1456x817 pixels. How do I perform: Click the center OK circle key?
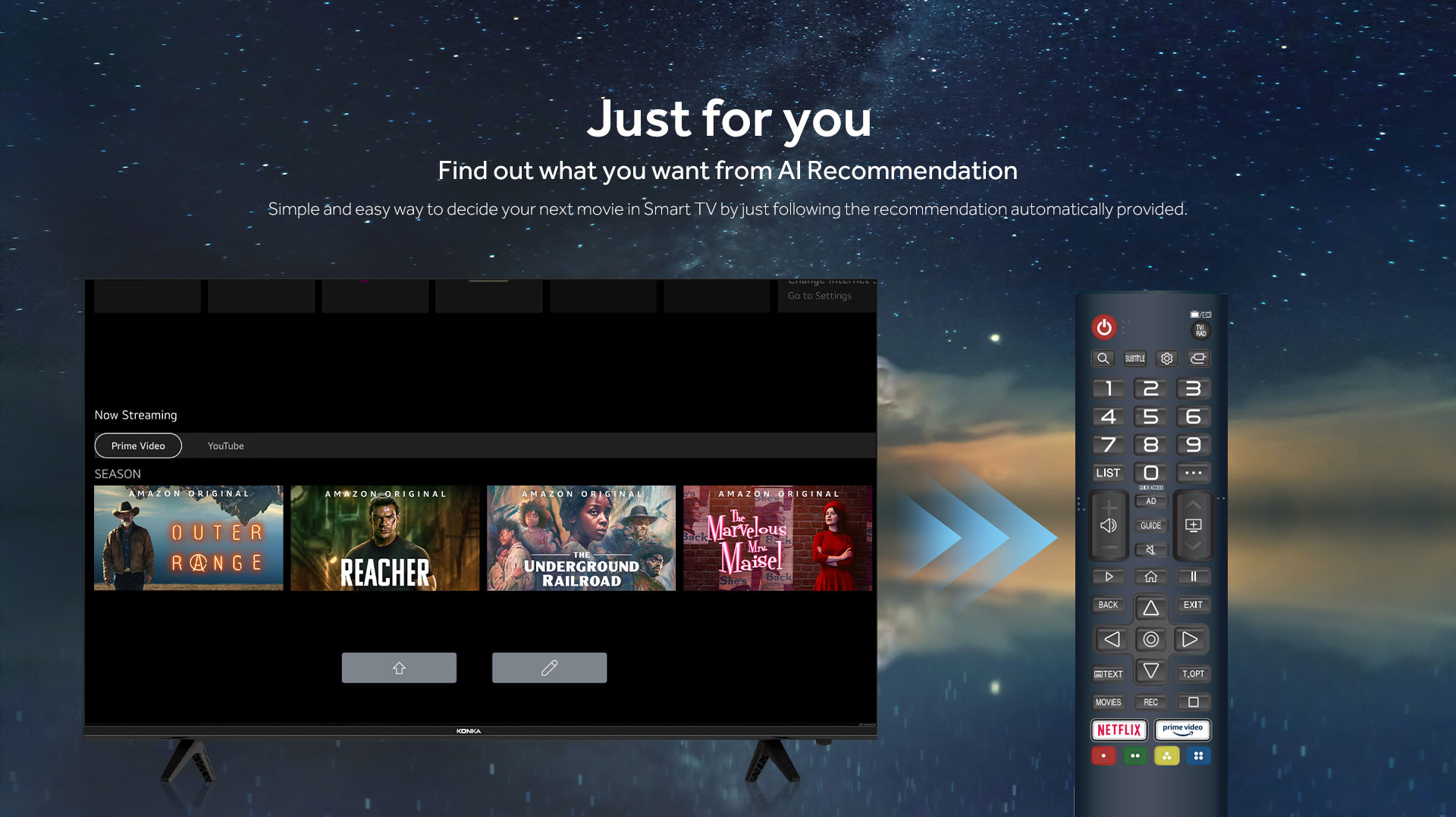[1151, 639]
